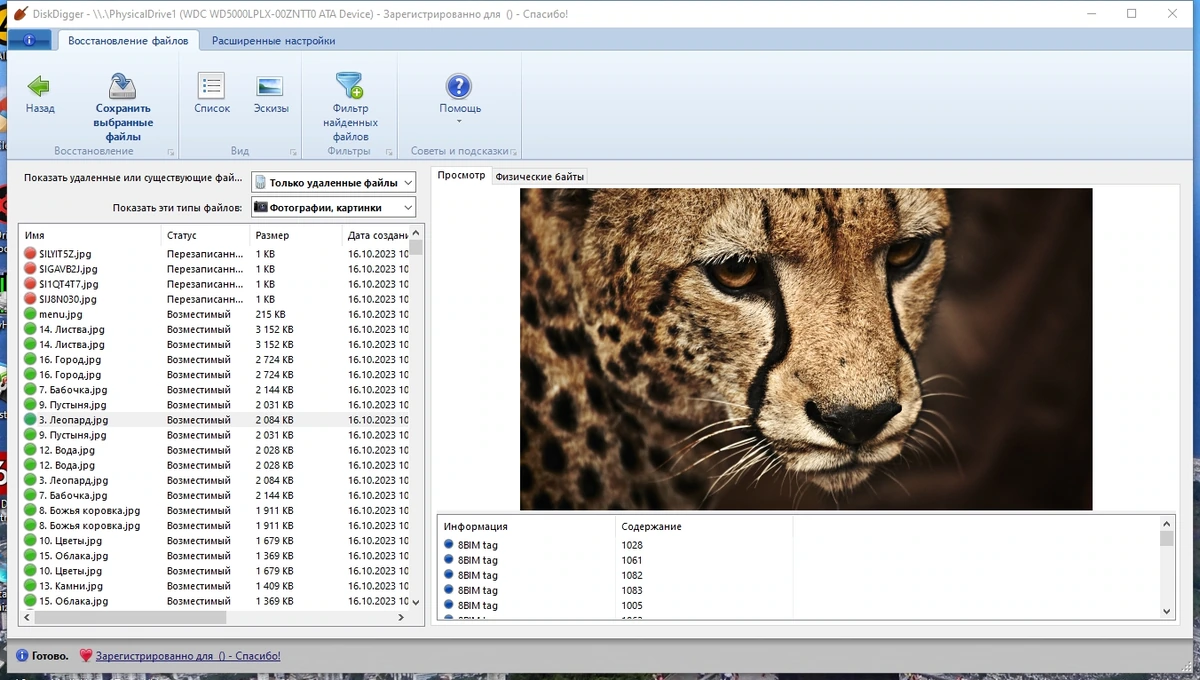Open Фотографии, картинки file type dropdown
The height and width of the screenshot is (680, 1200).
[333, 207]
